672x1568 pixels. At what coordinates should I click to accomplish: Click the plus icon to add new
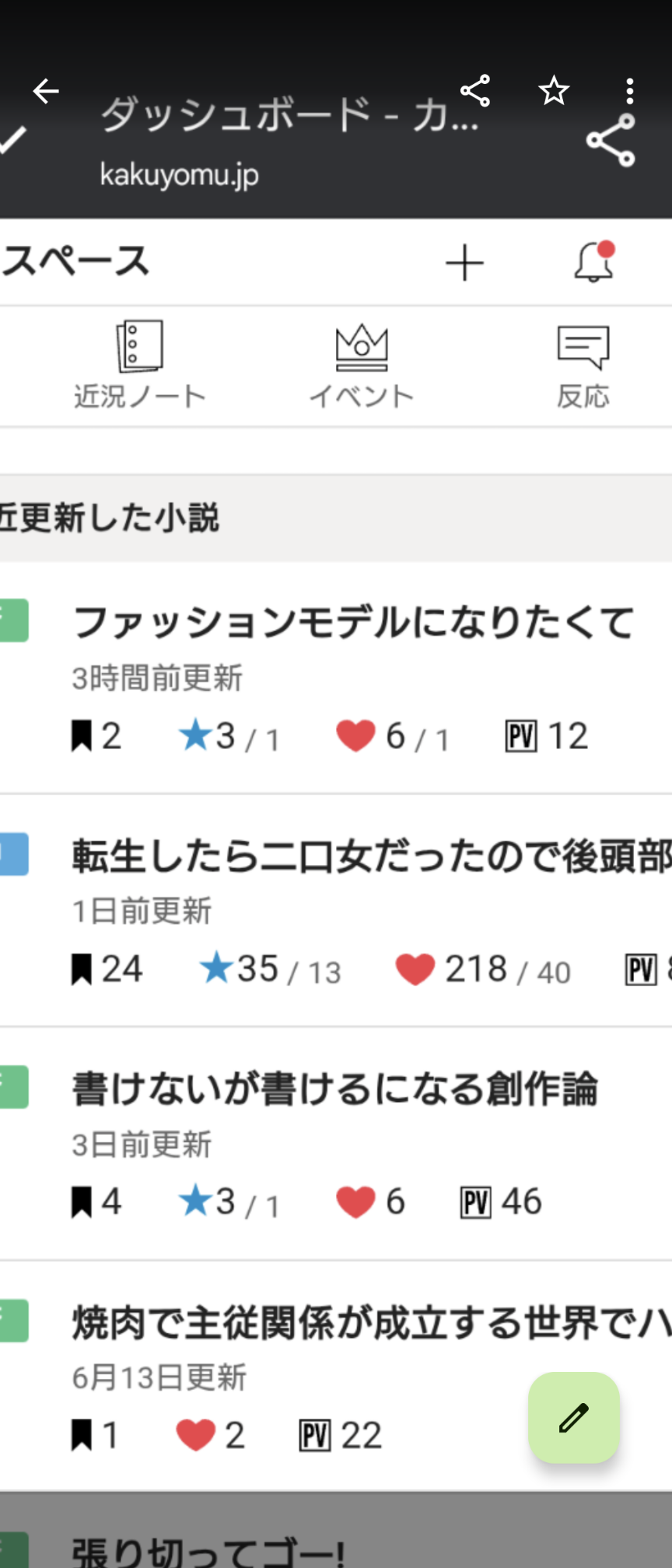tap(464, 262)
